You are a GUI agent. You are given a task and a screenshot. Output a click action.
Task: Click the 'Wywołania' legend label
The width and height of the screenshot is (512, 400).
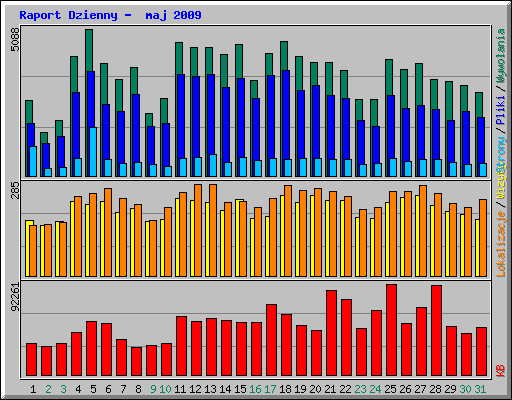coord(501,55)
